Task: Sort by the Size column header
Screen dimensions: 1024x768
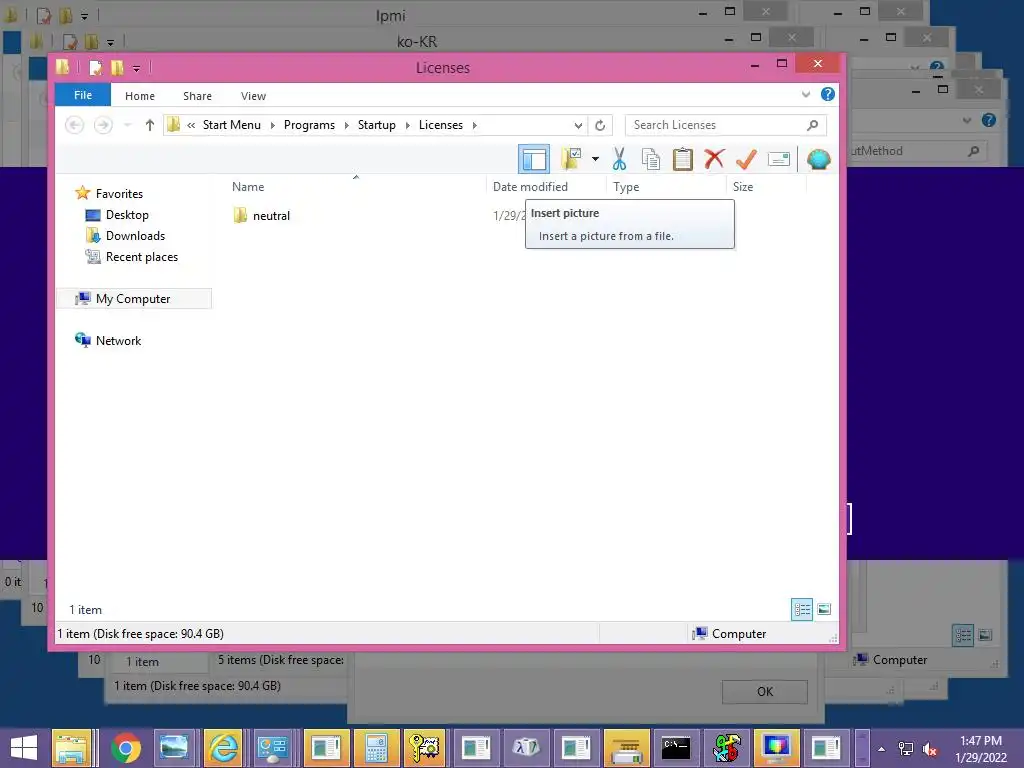Action: pos(743,187)
